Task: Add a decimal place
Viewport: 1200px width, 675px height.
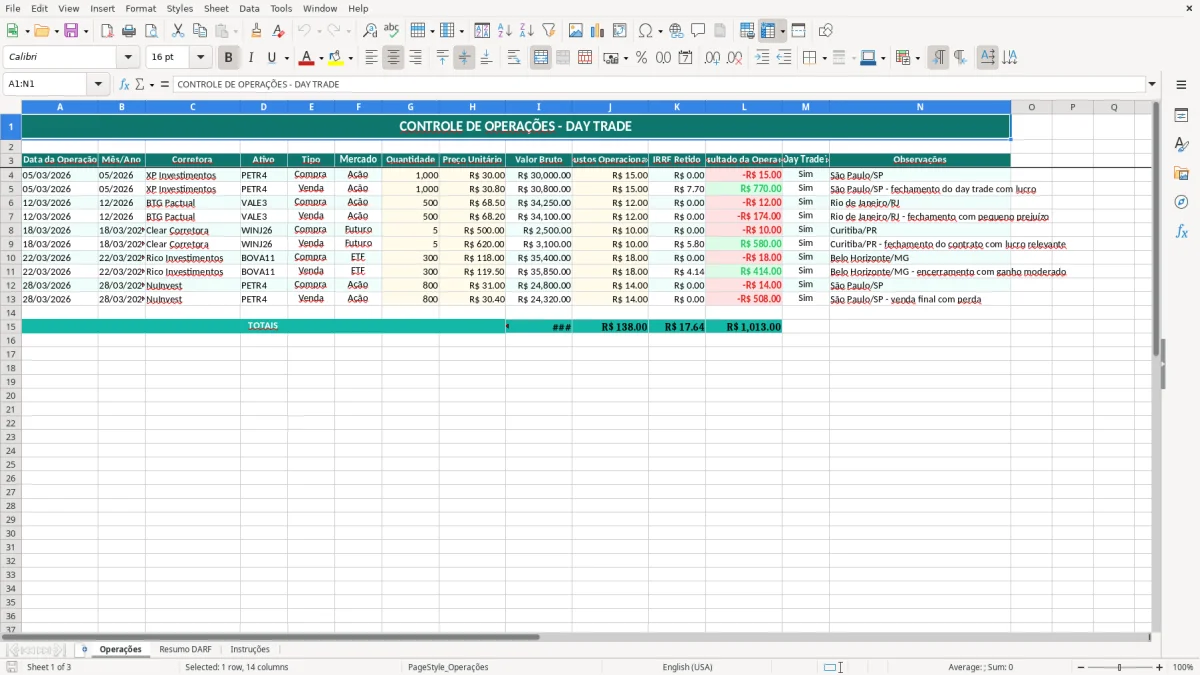Action: click(712, 58)
